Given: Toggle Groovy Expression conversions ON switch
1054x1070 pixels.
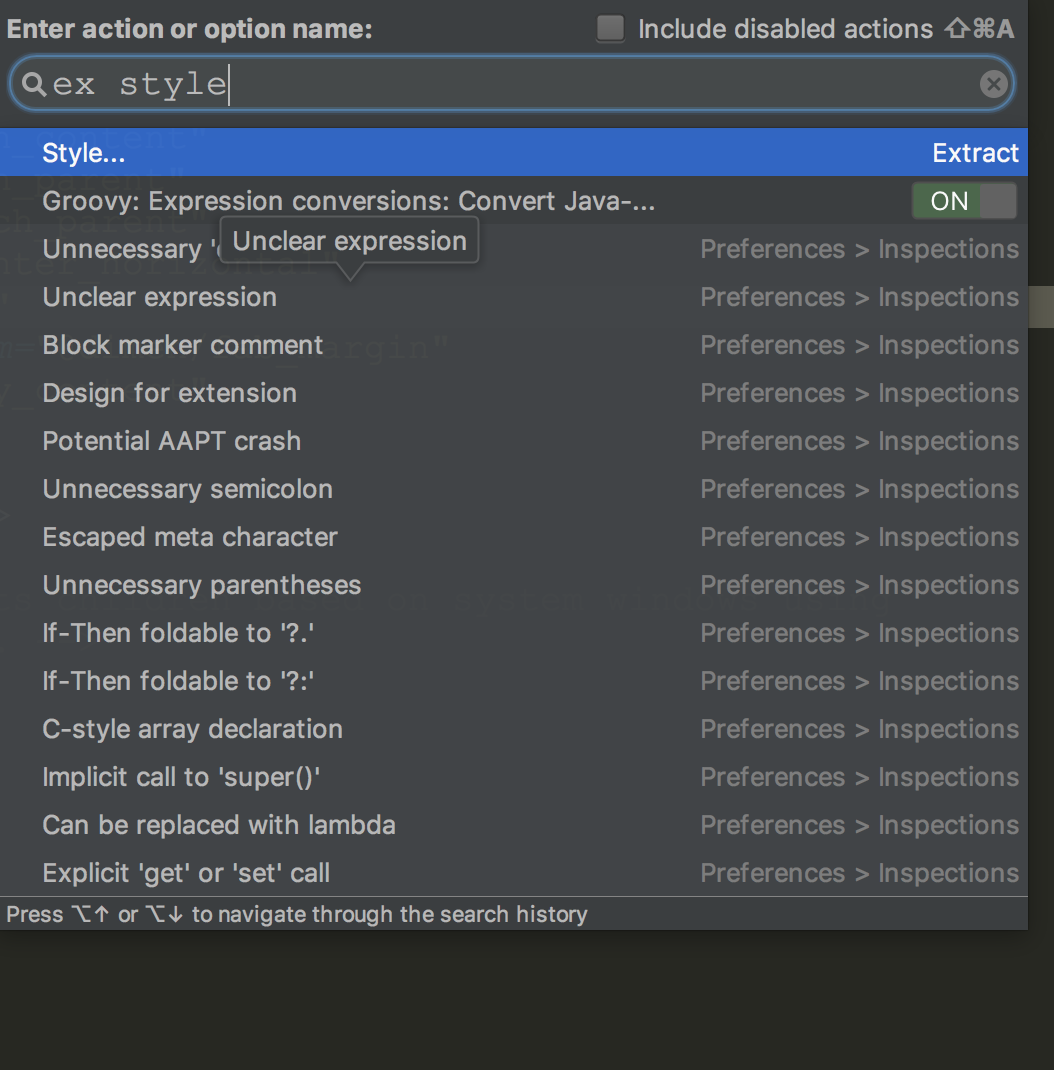Looking at the screenshot, I should click(963, 201).
